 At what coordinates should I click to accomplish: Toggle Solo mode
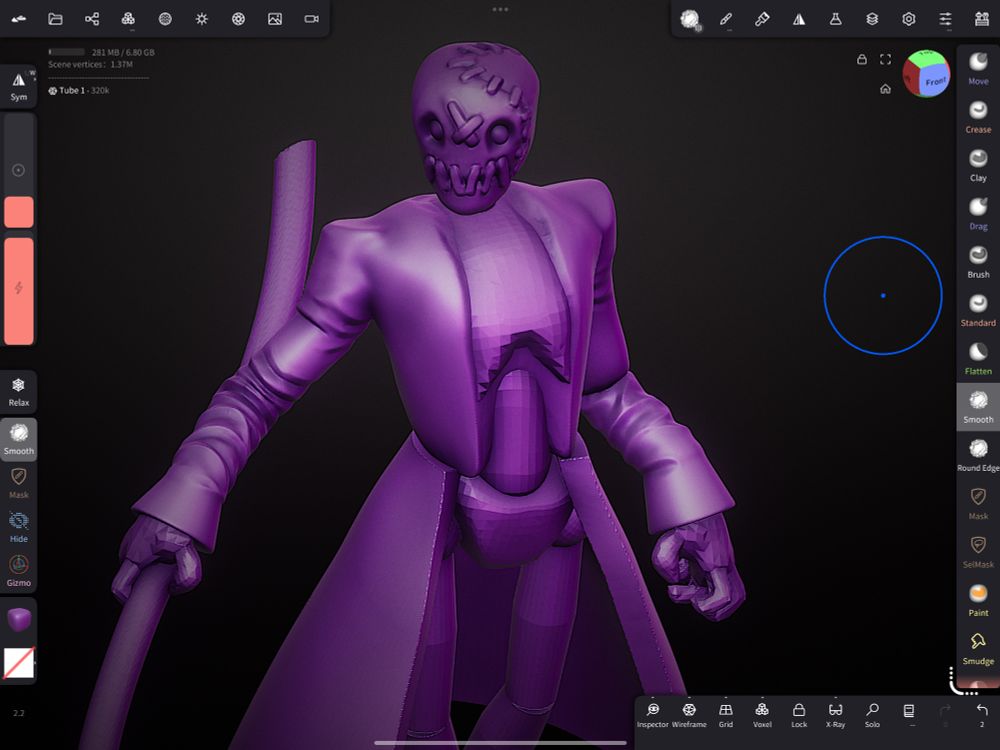[x=872, y=715]
